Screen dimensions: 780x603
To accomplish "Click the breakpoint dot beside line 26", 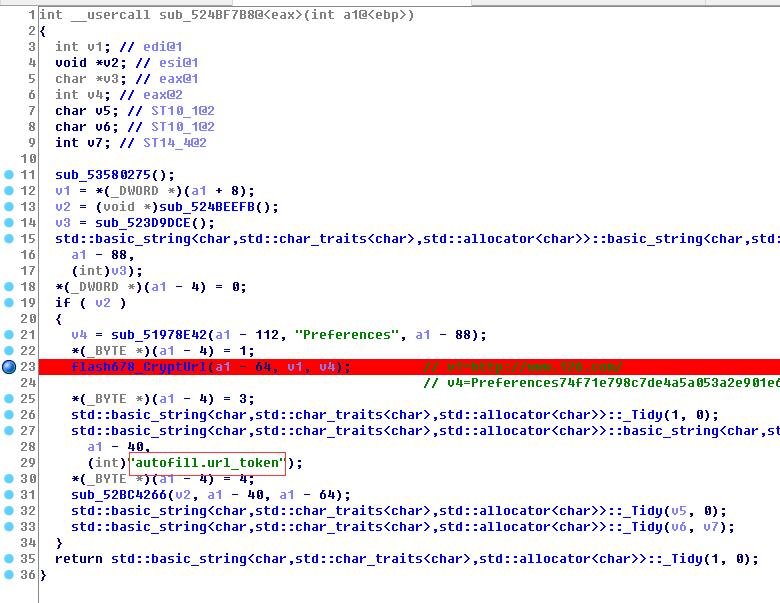I will pos(9,414).
